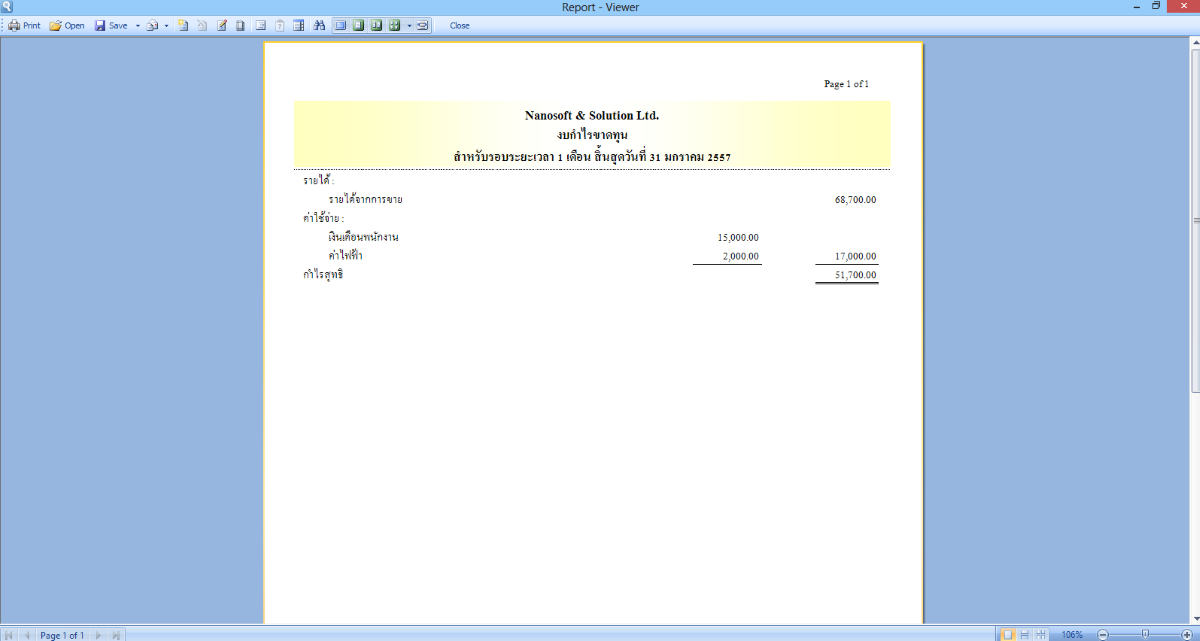Click the zoom slider handle
The image size is (1200, 641).
(1145, 635)
